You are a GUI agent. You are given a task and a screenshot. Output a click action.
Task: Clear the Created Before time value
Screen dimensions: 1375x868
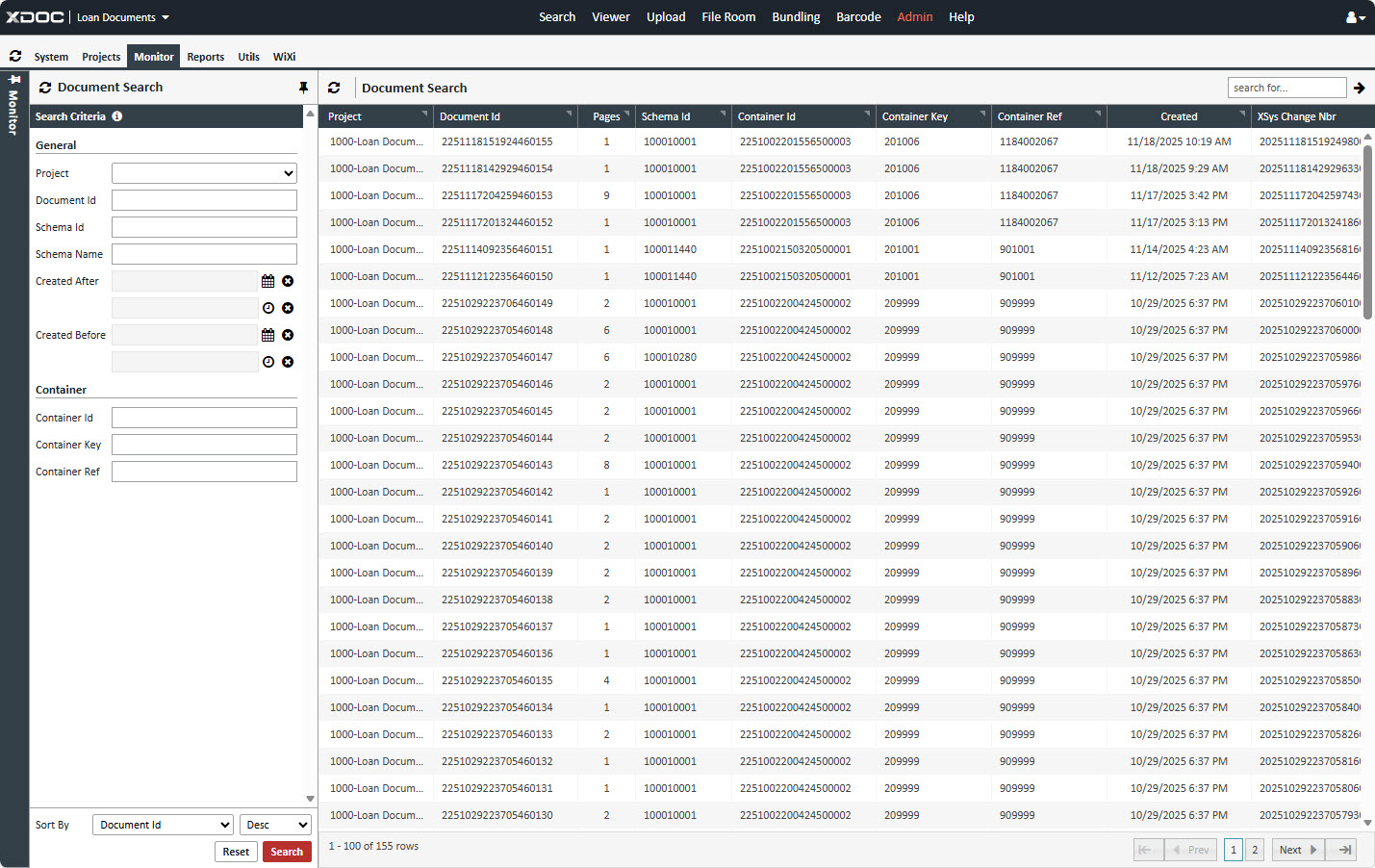coord(288,362)
